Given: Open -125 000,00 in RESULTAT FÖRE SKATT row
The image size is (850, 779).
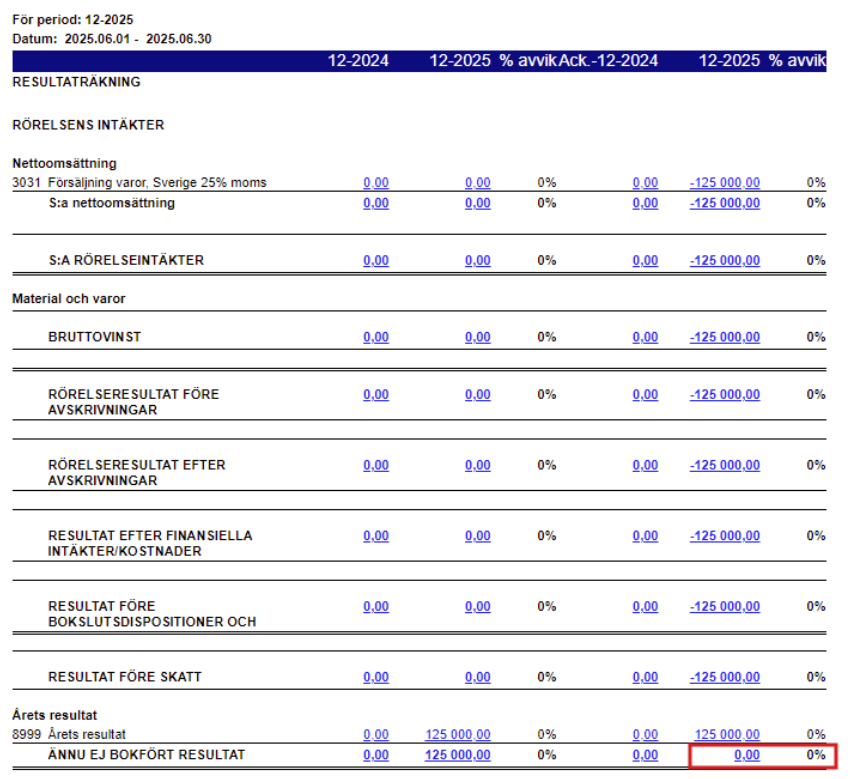Looking at the screenshot, I should [724, 677].
